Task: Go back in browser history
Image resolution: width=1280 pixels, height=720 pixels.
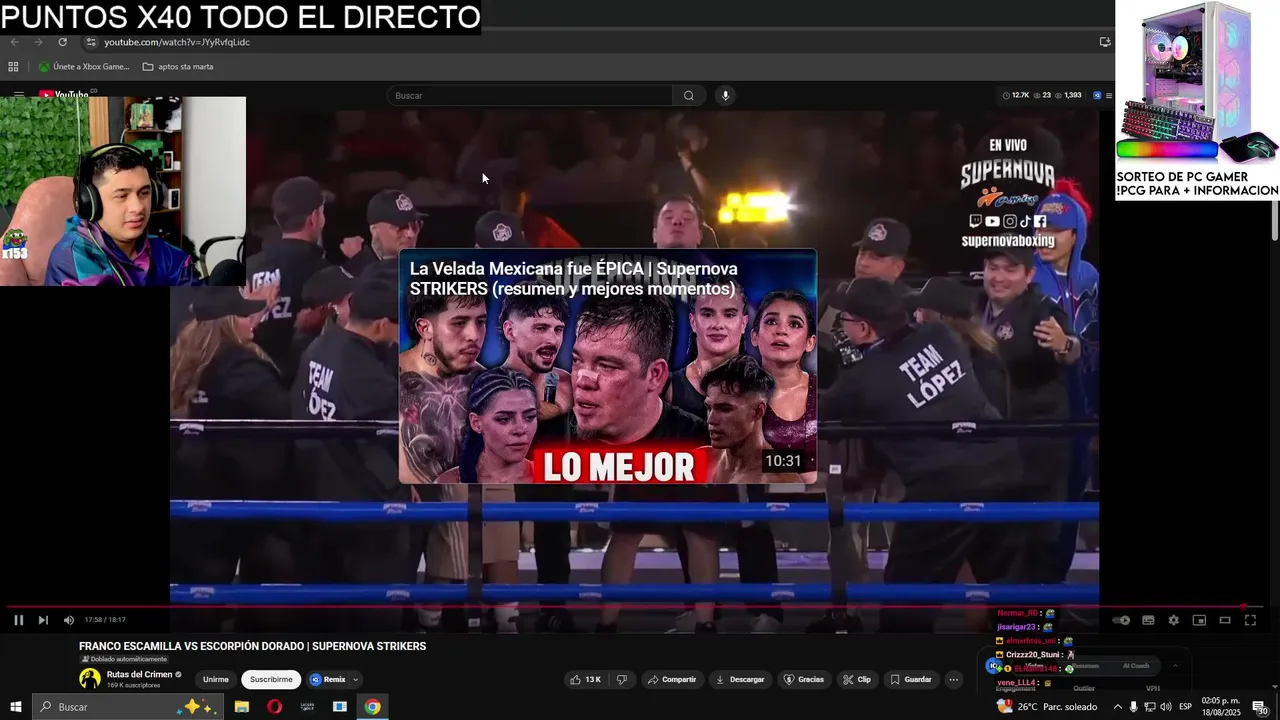Action: coord(14,42)
